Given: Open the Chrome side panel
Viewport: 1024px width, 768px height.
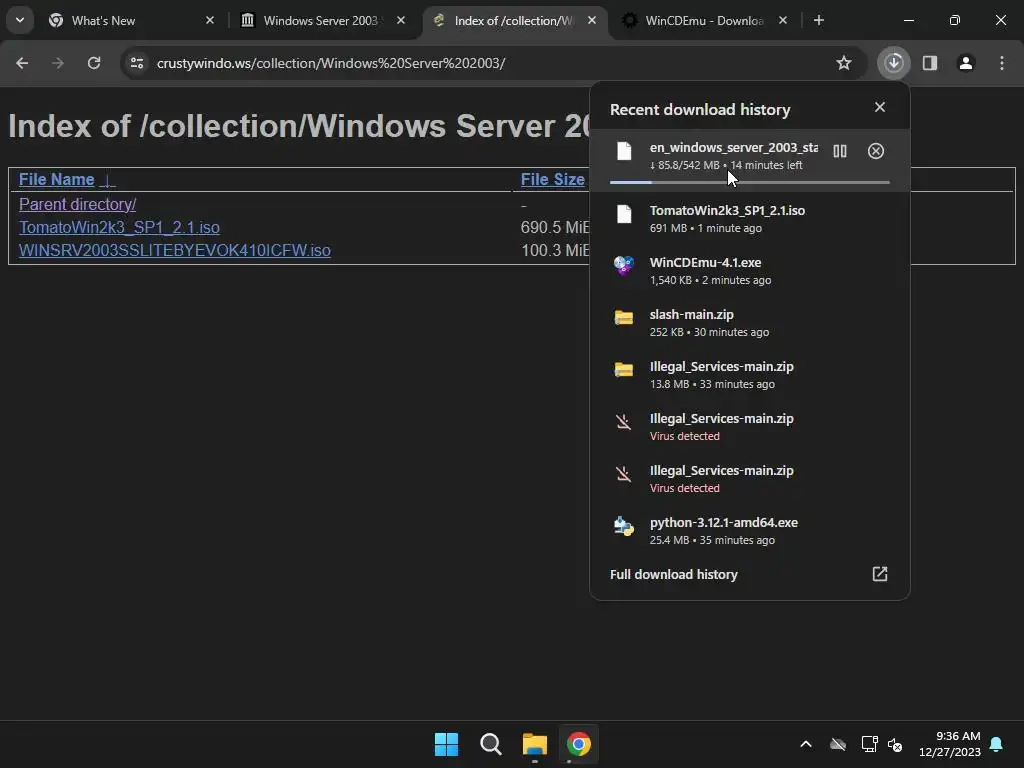Looking at the screenshot, I should coord(930,63).
